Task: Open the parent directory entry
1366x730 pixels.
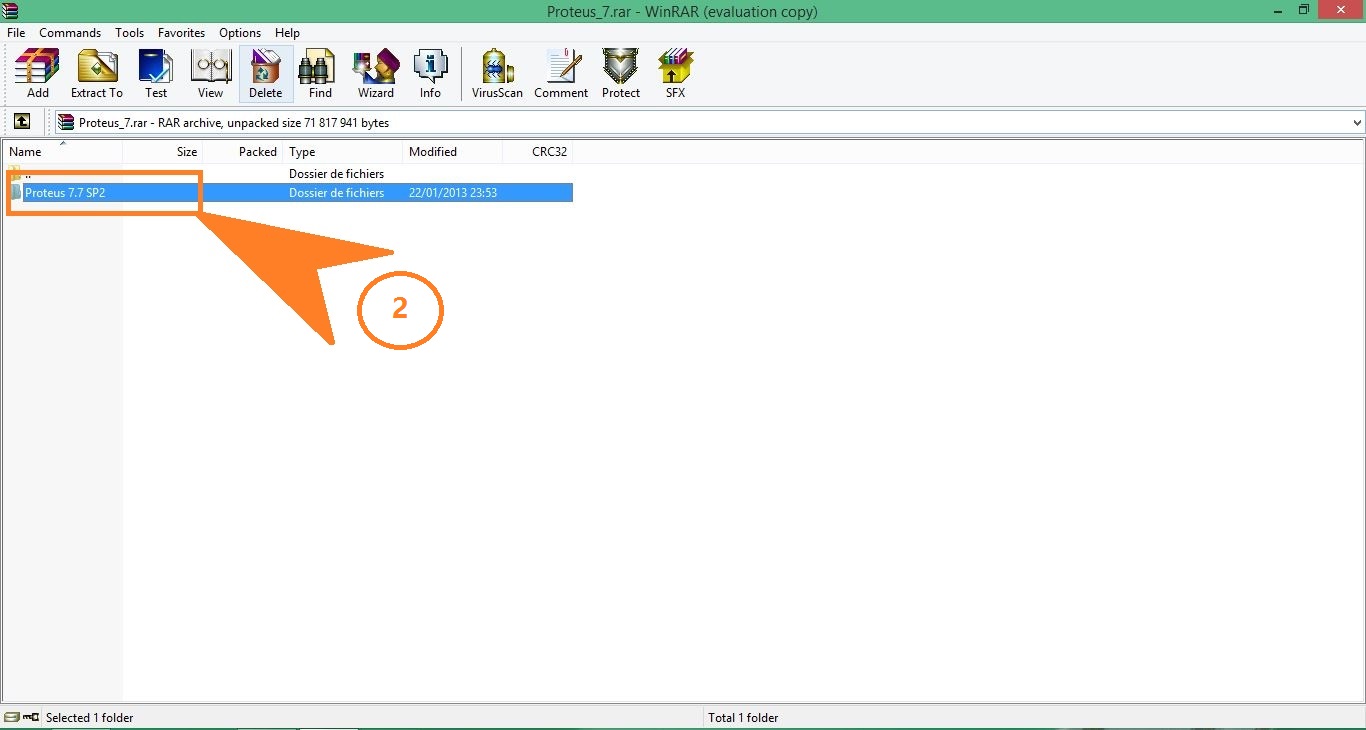Action: (30, 173)
